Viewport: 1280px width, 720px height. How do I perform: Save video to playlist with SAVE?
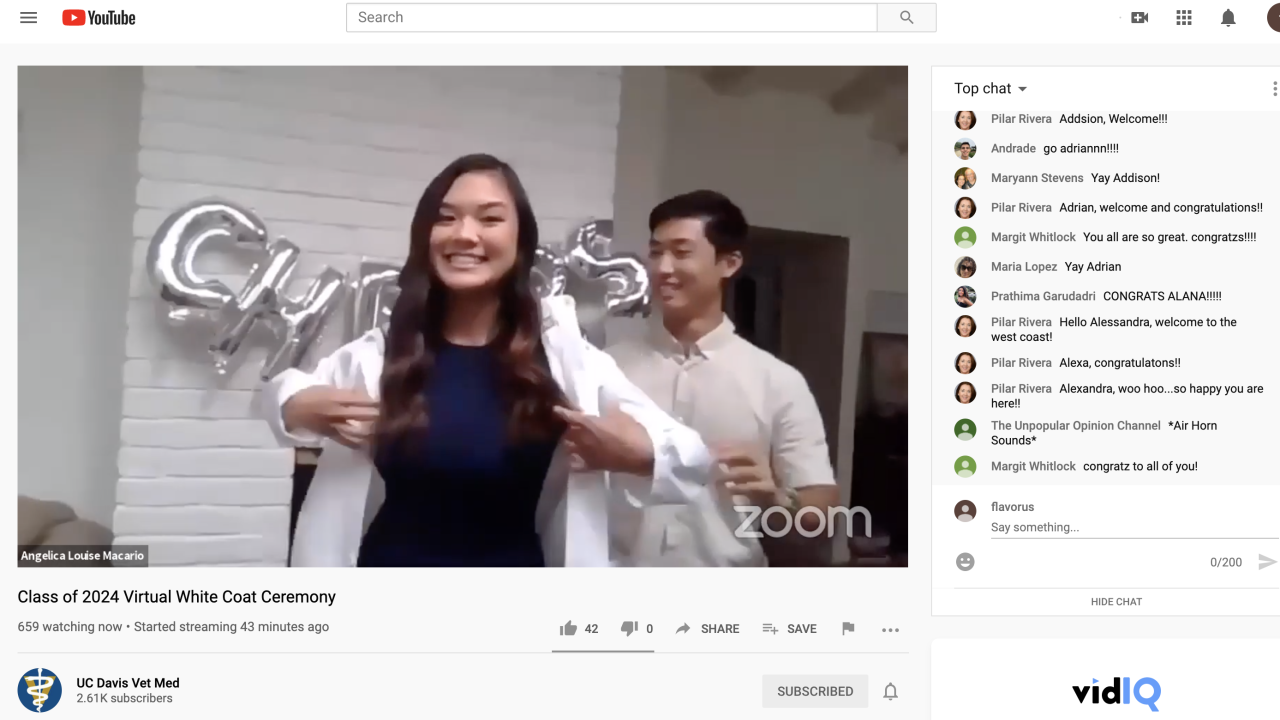(x=790, y=629)
